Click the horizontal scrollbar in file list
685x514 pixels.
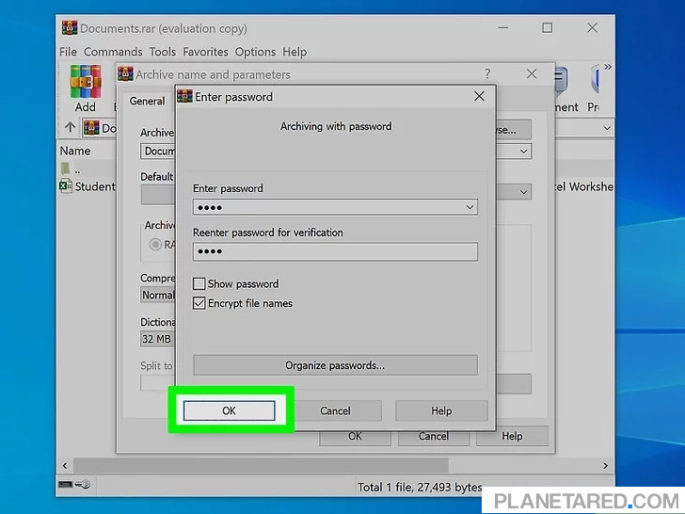pos(330,464)
